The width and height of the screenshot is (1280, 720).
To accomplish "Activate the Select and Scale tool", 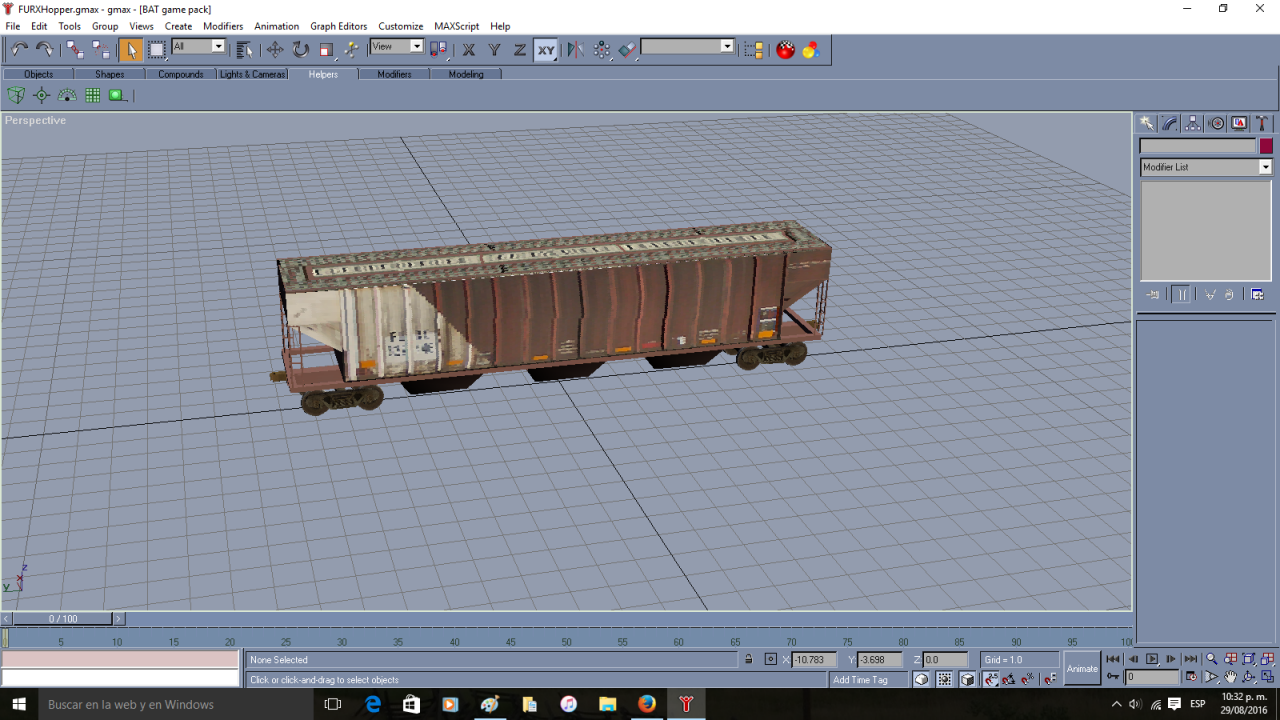I will pos(326,49).
